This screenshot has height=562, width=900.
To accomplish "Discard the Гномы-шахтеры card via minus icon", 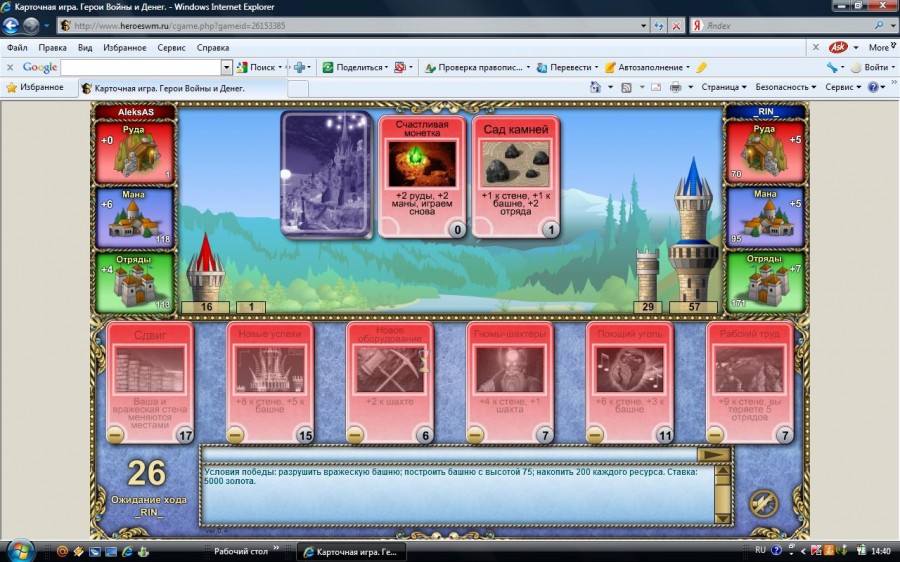I will point(475,435).
